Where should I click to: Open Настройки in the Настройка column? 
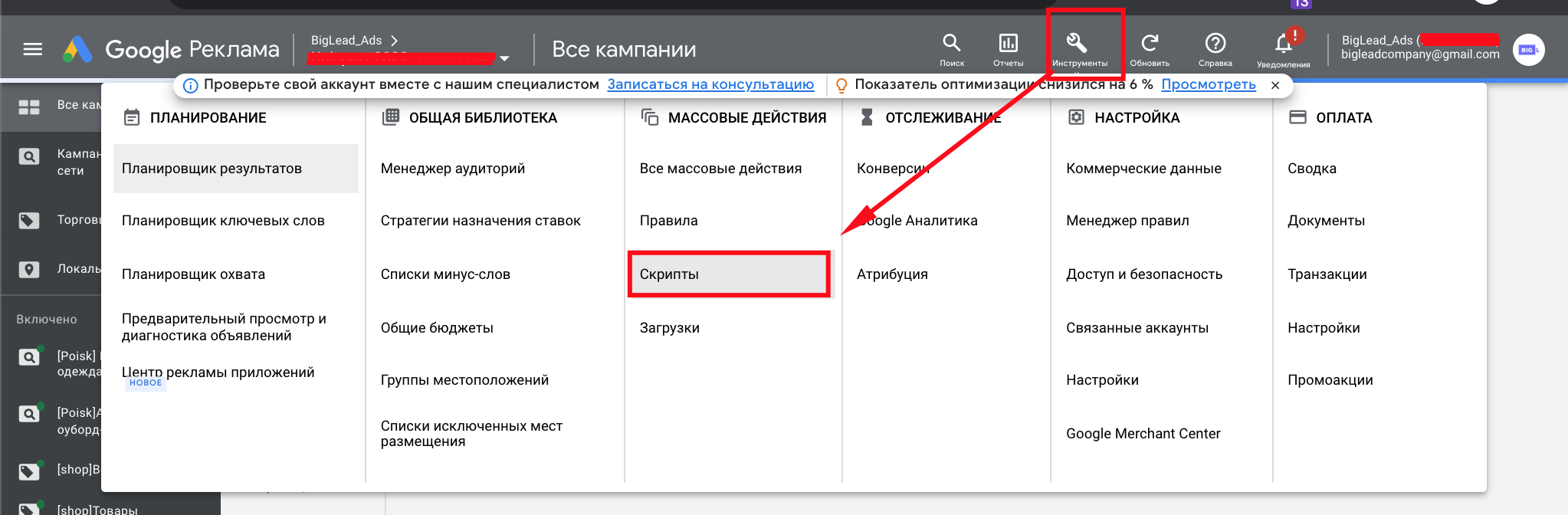1102,380
